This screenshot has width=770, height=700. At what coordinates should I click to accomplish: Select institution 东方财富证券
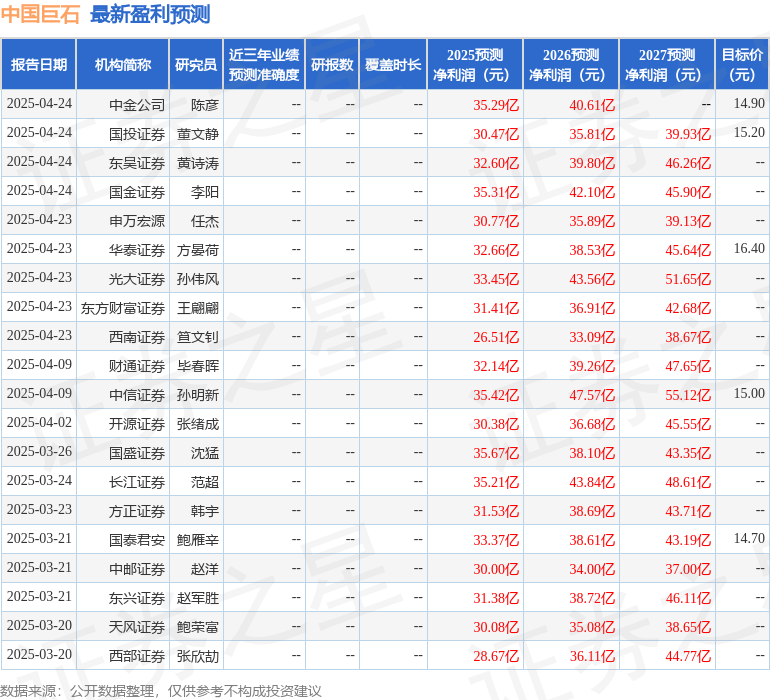[x=123, y=308]
